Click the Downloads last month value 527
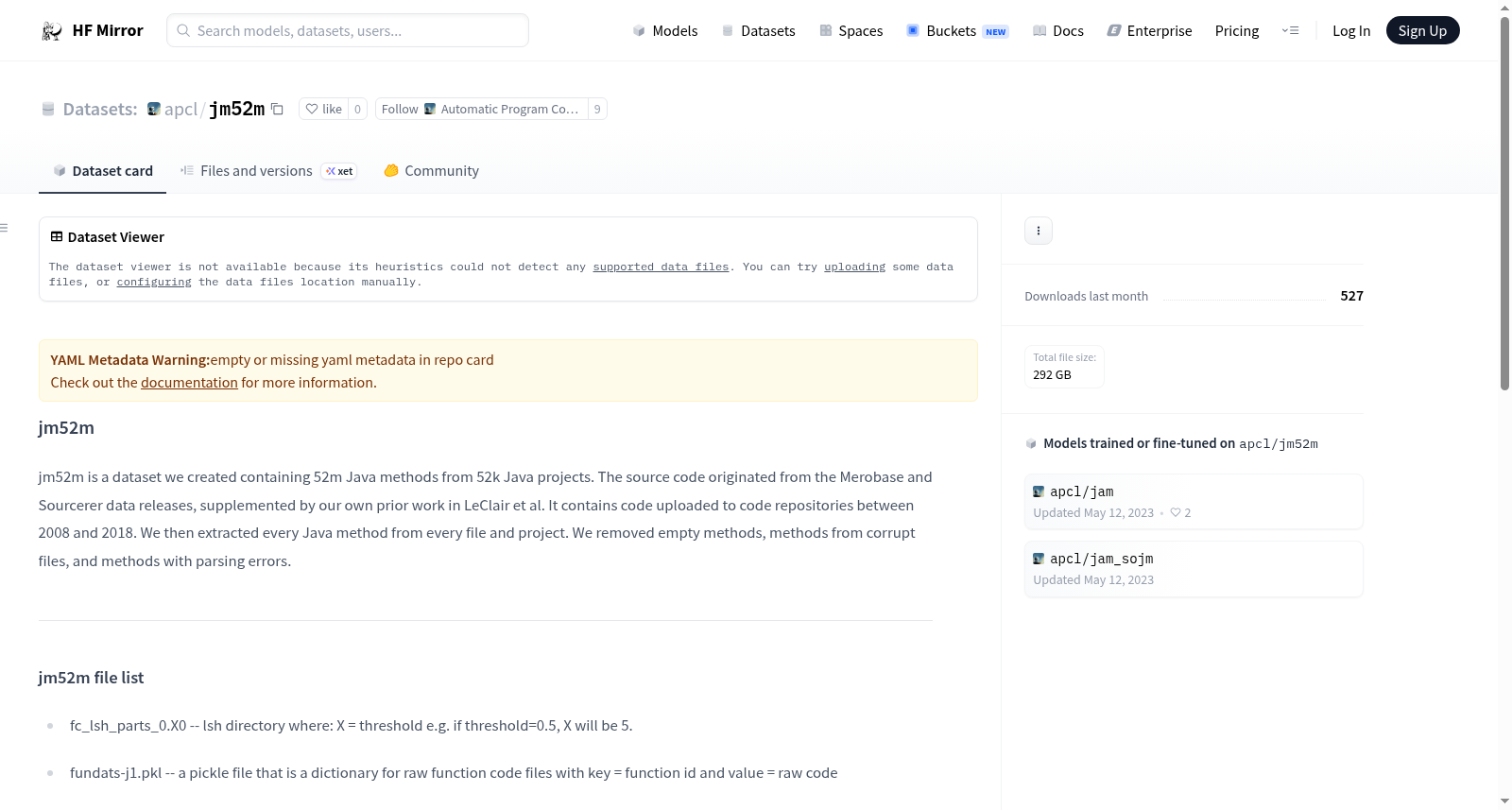Viewport: 1512px width, 810px height. pos(1351,297)
